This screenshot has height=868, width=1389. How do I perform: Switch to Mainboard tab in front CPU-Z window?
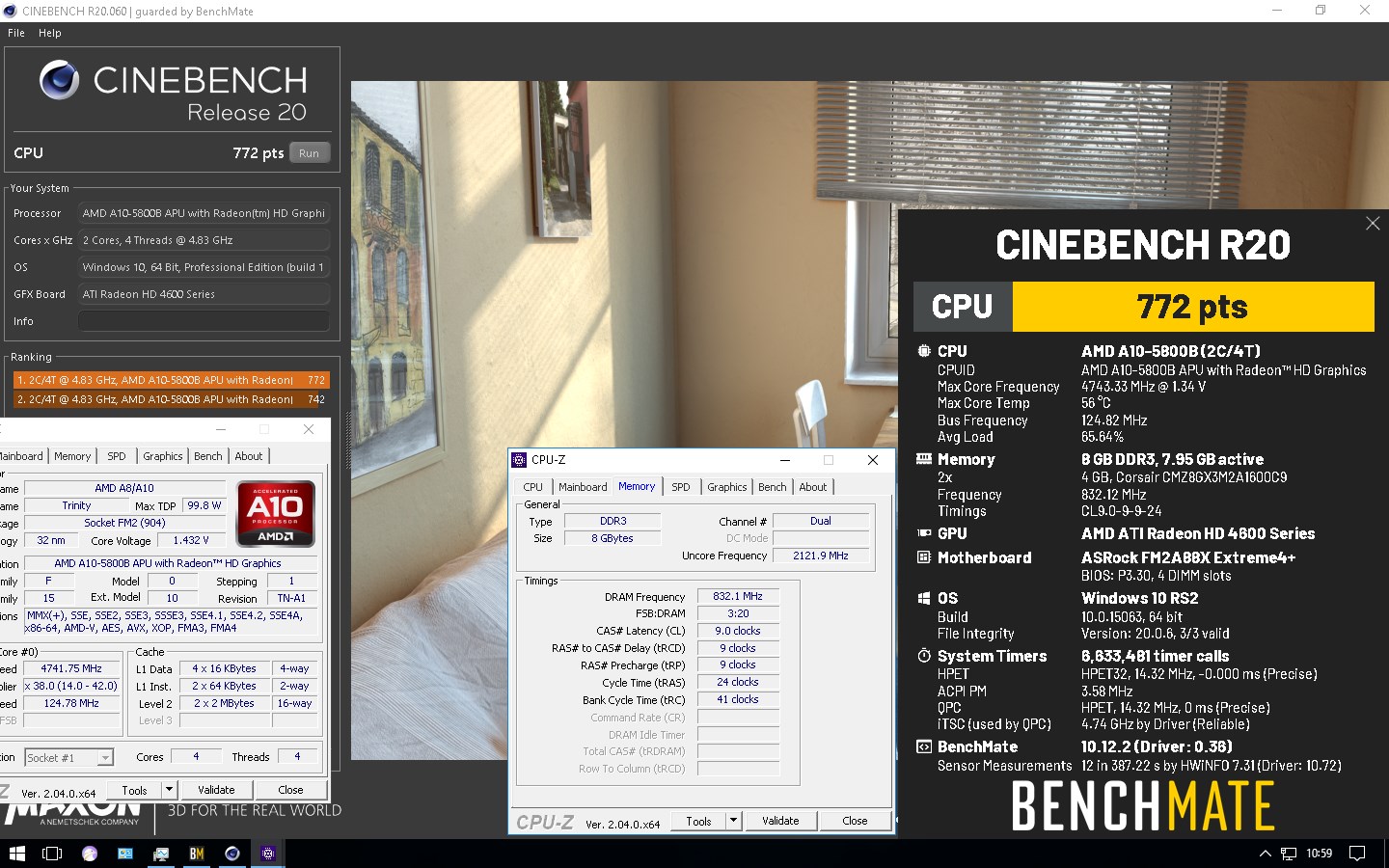tap(583, 487)
